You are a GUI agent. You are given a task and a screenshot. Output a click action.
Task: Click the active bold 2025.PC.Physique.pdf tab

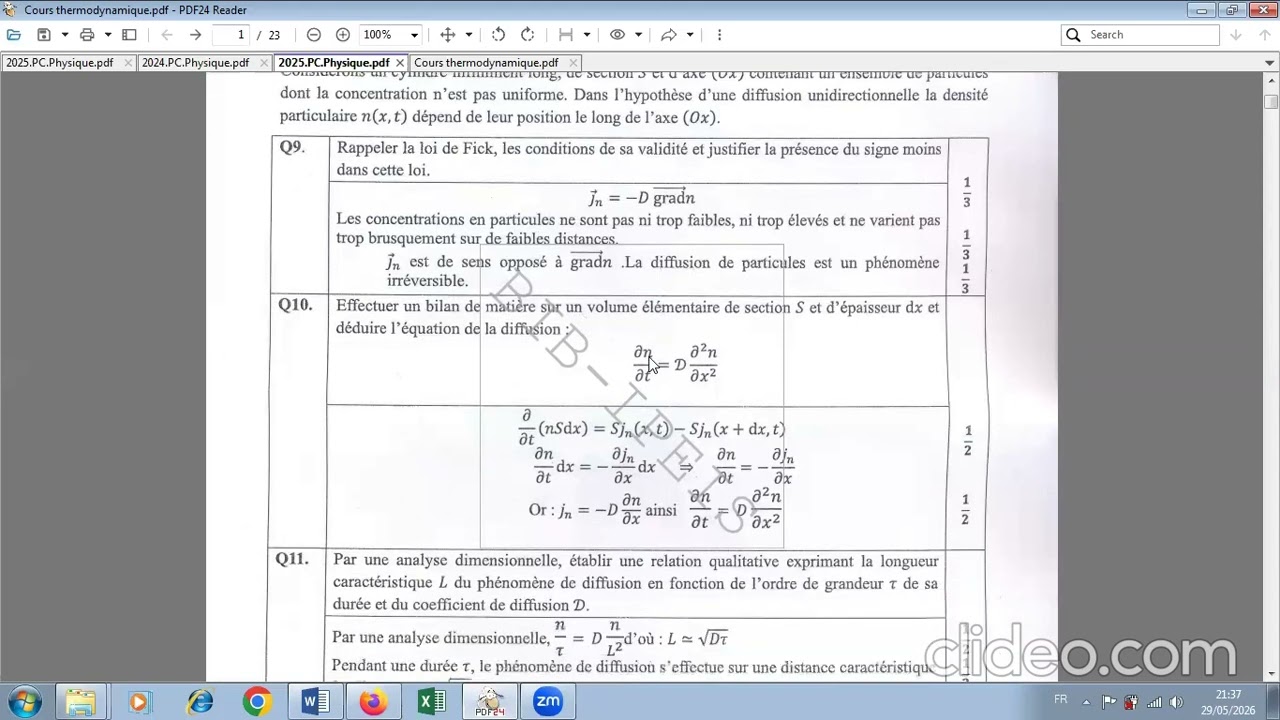333,63
